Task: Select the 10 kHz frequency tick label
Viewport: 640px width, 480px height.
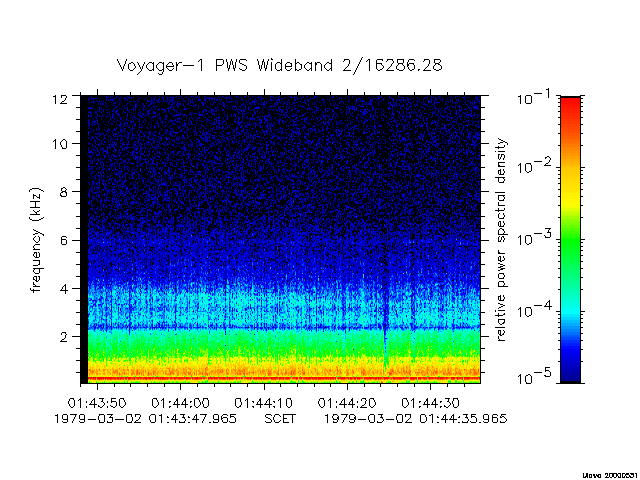Action: click(60, 144)
